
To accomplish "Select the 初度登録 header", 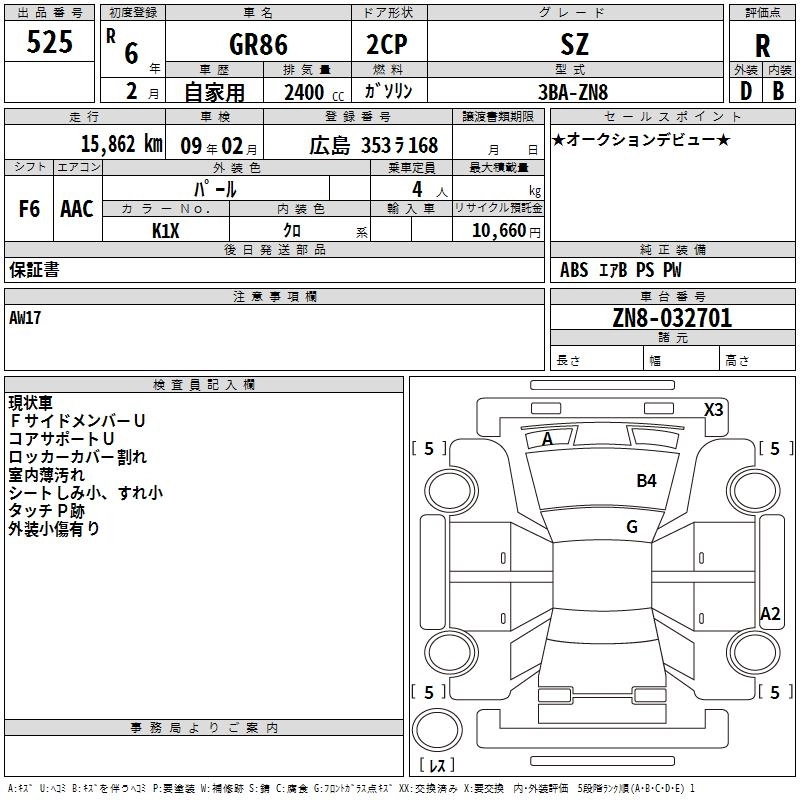I will coord(133,13).
